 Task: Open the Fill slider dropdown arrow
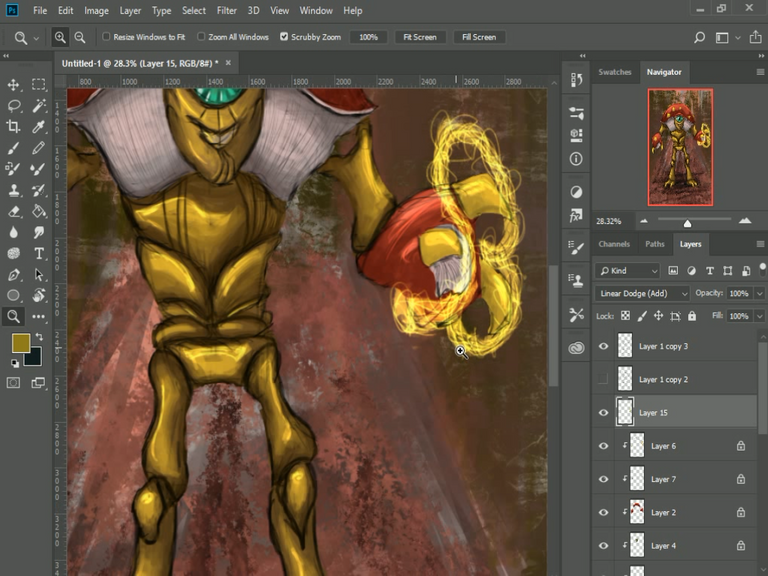[760, 316]
